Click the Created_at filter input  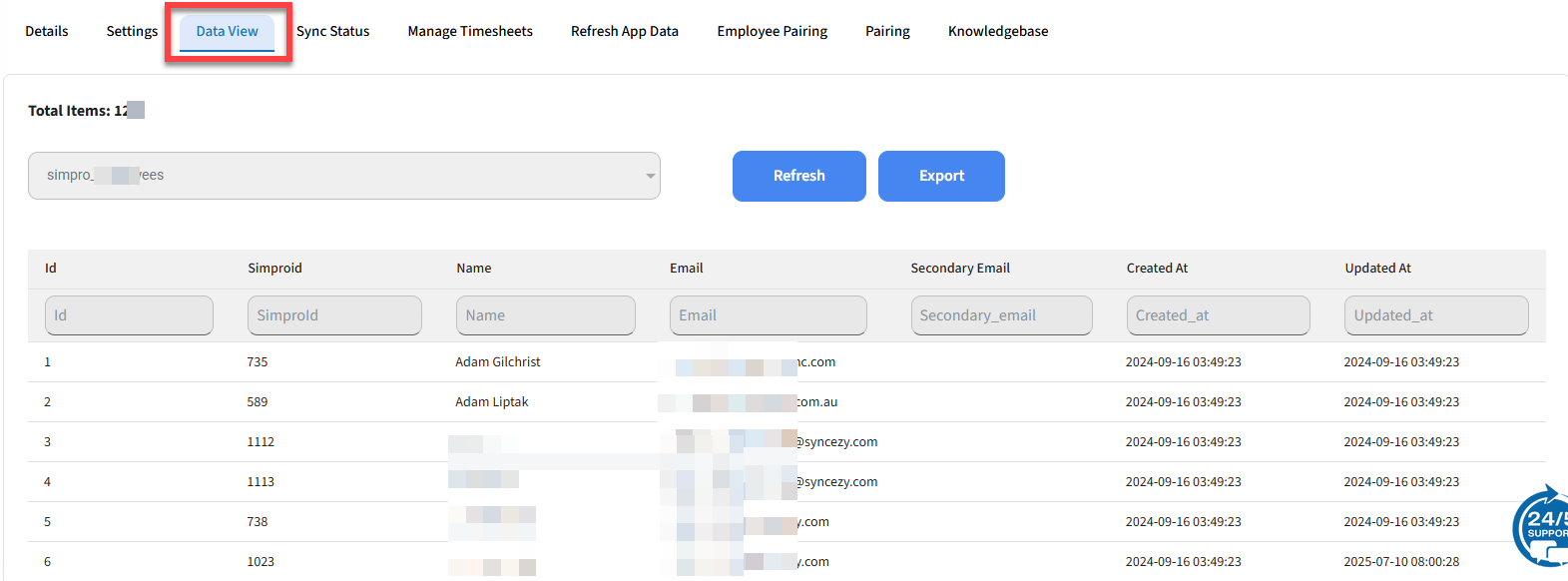coord(1219,315)
